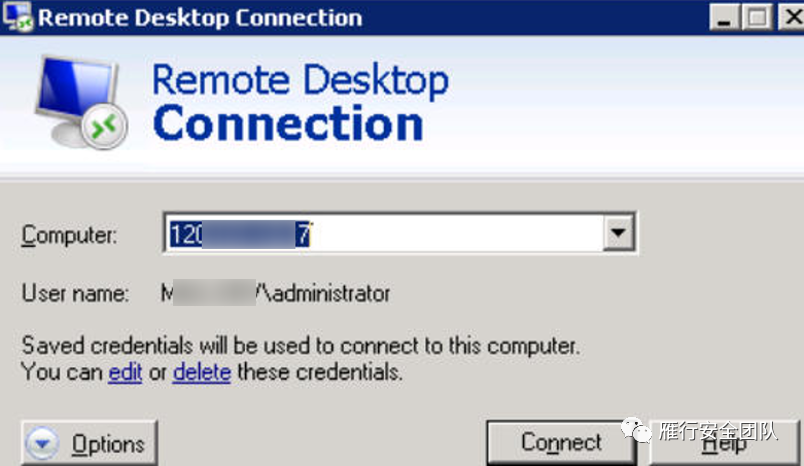The height and width of the screenshot is (466, 804).
Task: Click the window title bar text
Action: click(x=200, y=17)
